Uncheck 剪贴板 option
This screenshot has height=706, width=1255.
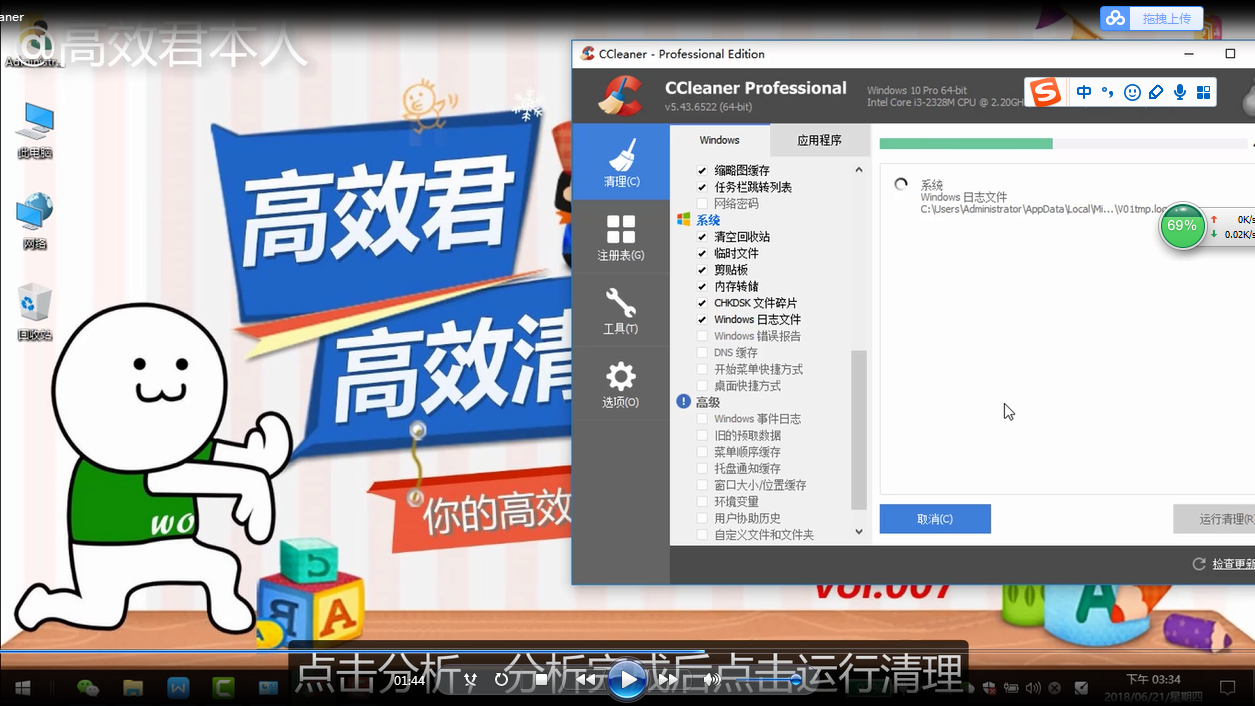[x=702, y=270]
